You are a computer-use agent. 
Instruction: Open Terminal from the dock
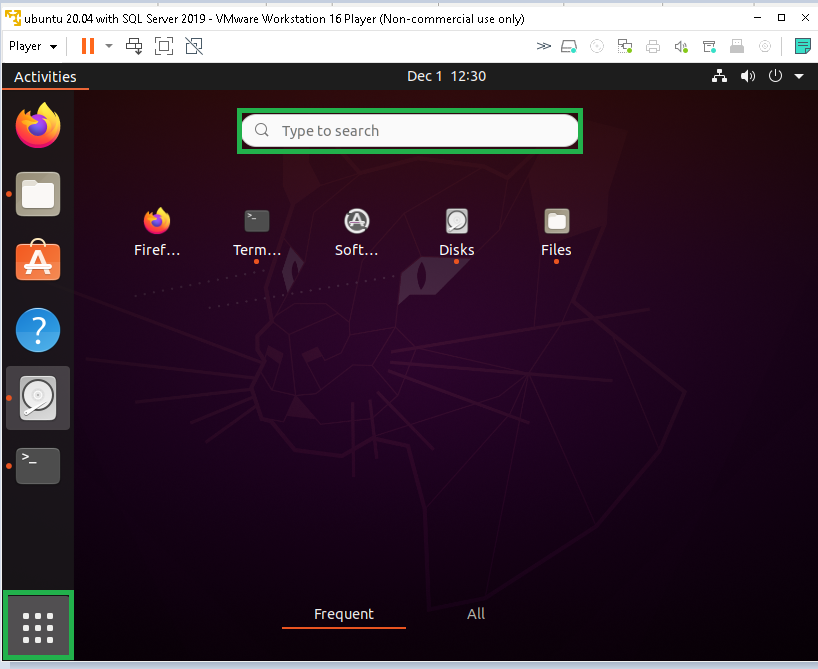[x=38, y=465]
